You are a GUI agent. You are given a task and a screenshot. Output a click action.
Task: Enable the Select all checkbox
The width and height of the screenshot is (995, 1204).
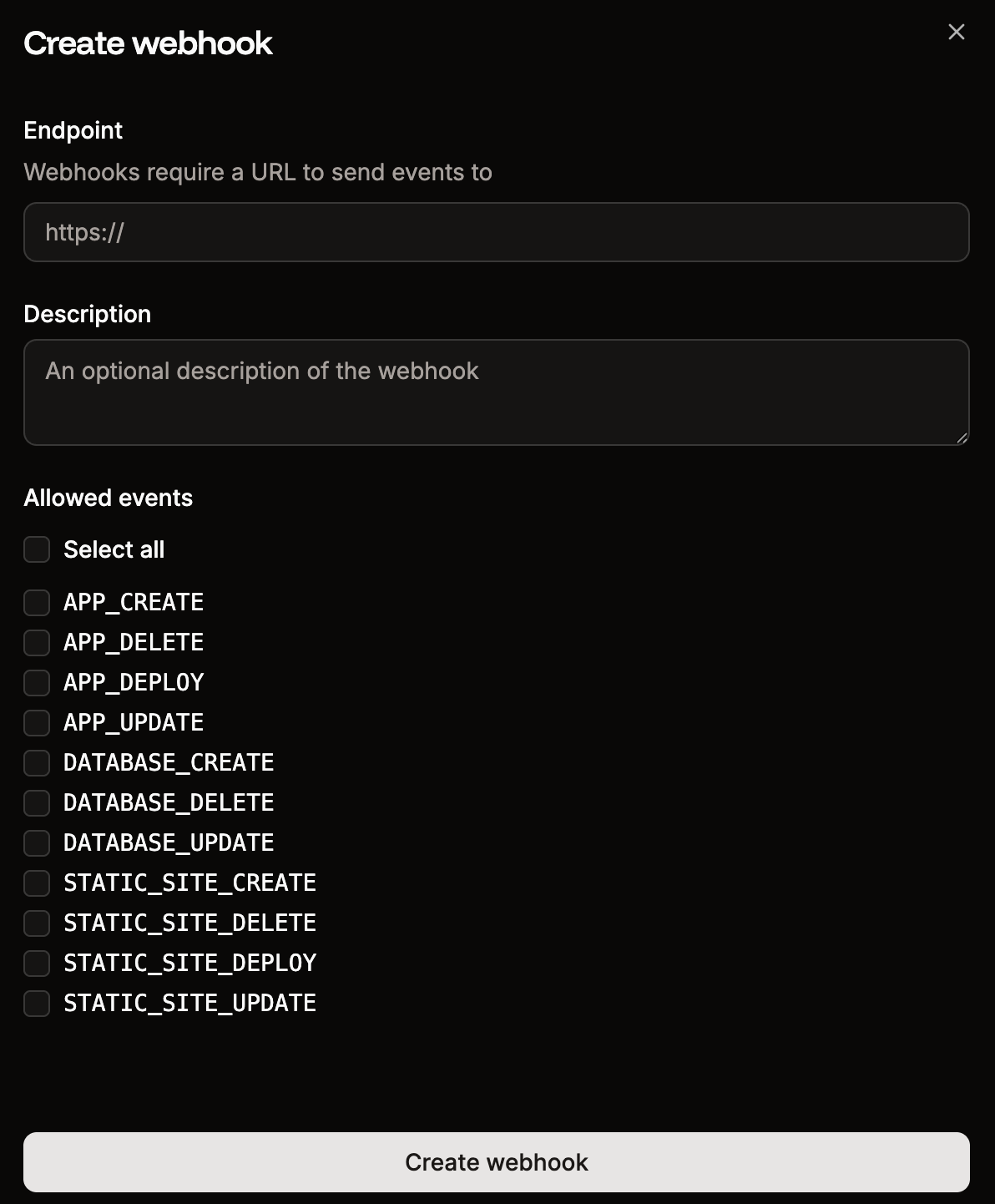pos(36,549)
